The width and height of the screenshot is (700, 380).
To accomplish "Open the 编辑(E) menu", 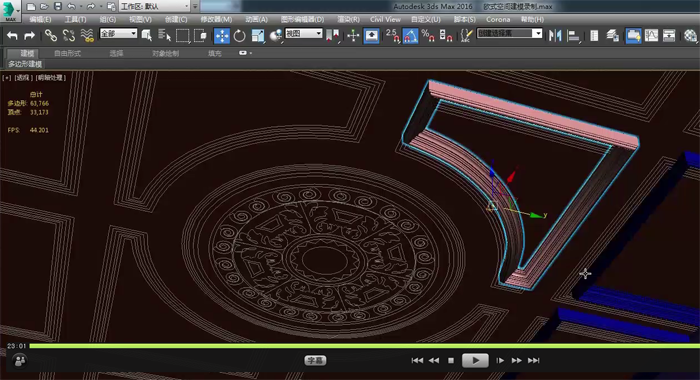I will [x=40, y=19].
